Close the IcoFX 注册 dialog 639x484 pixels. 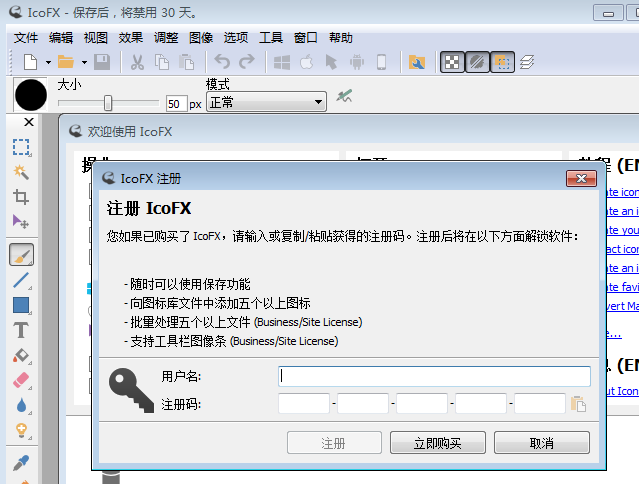[x=581, y=178]
